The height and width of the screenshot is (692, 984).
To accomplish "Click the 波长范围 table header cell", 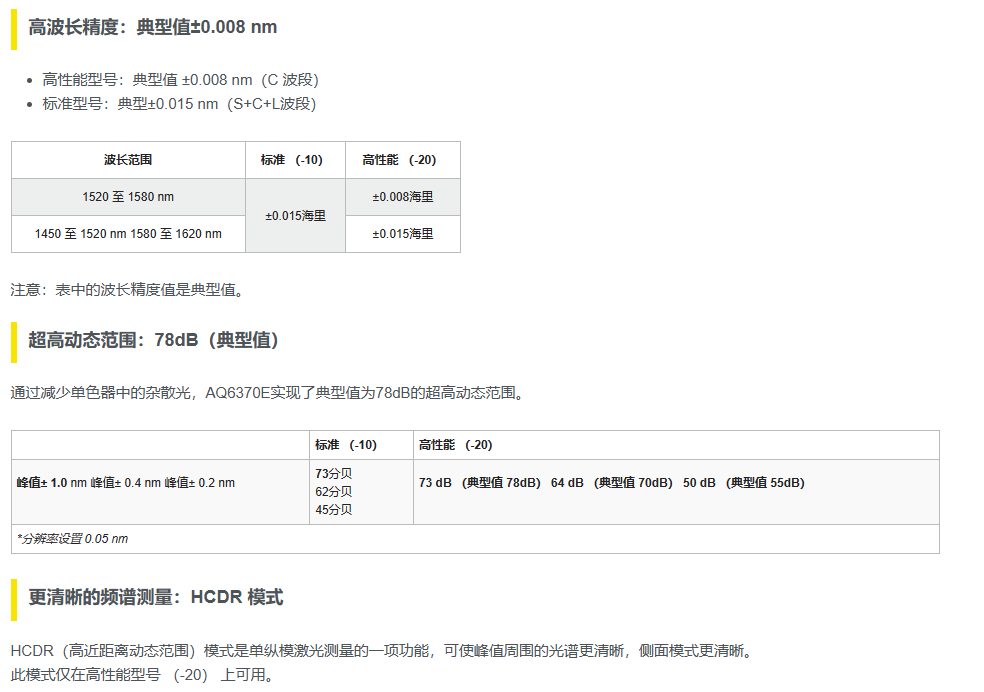I will coord(127,159).
